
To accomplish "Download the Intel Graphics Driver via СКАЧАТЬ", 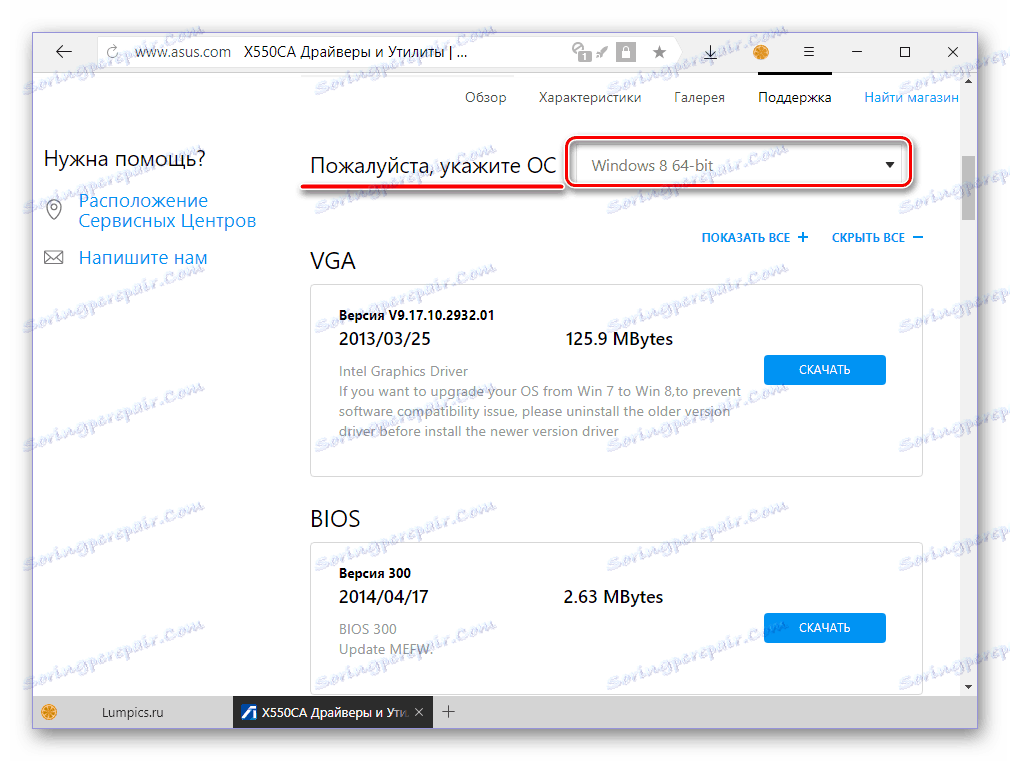I will 824,369.
